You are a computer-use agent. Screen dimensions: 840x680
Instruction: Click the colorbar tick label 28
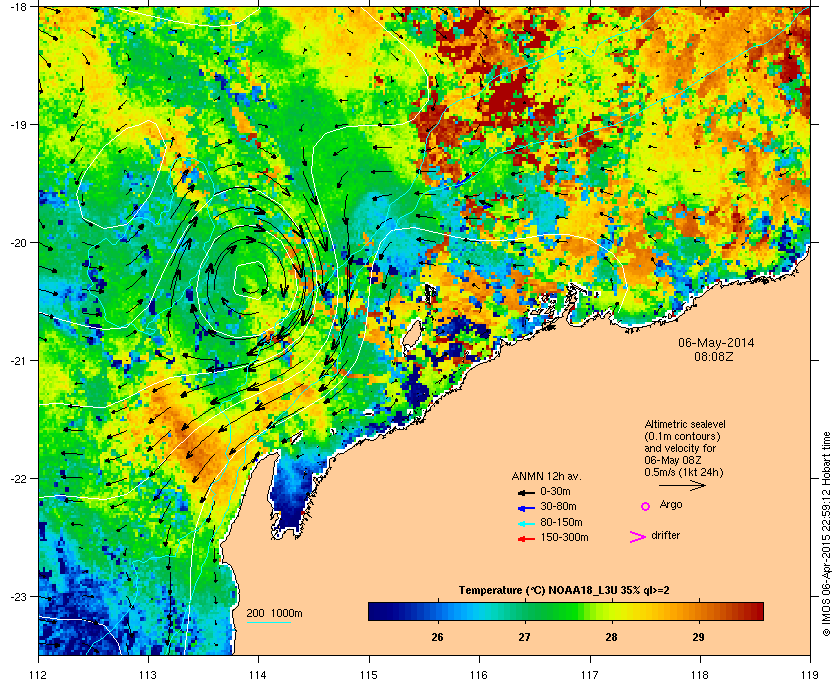click(611, 637)
